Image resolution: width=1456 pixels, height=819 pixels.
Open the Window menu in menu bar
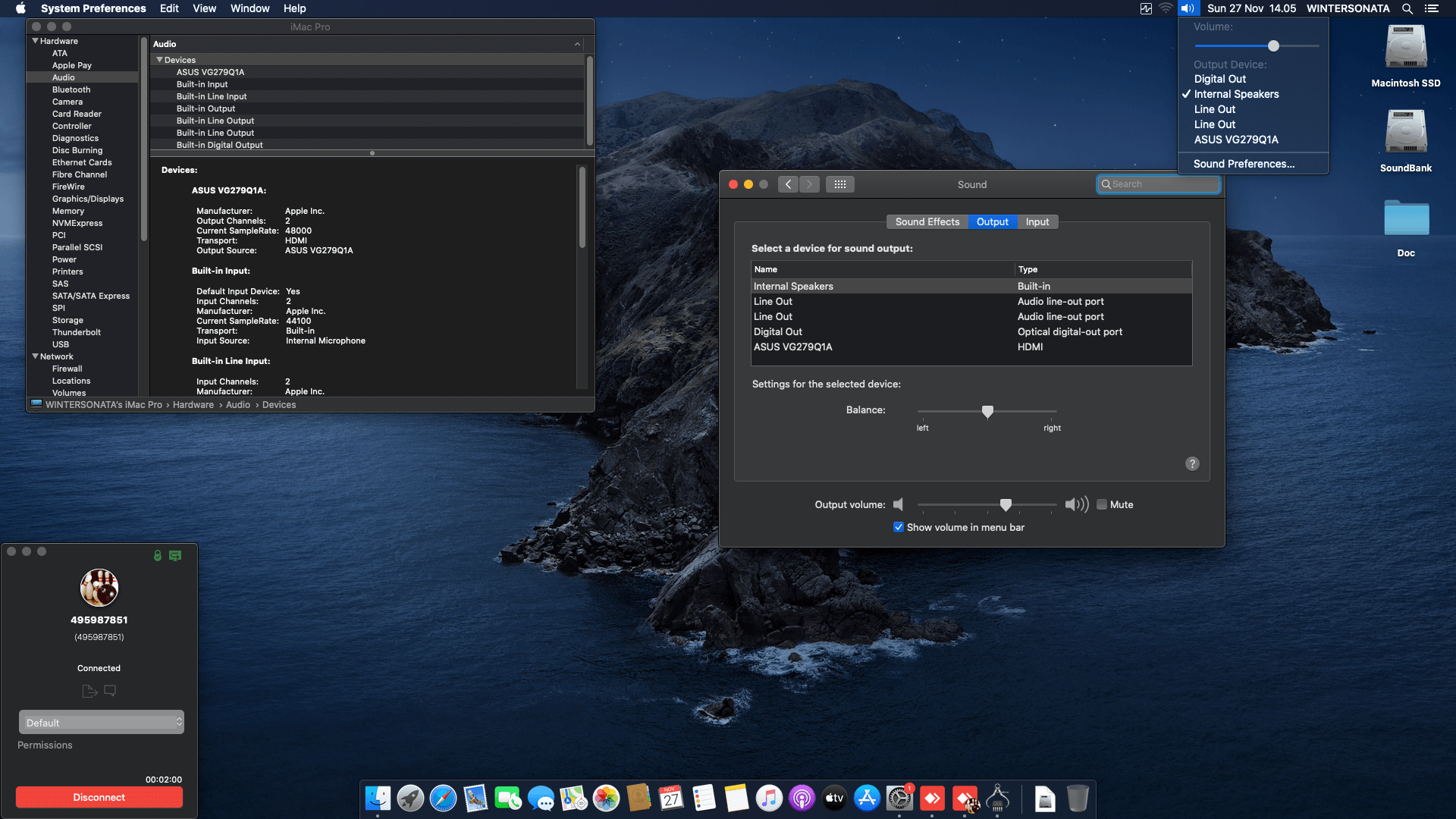(249, 8)
